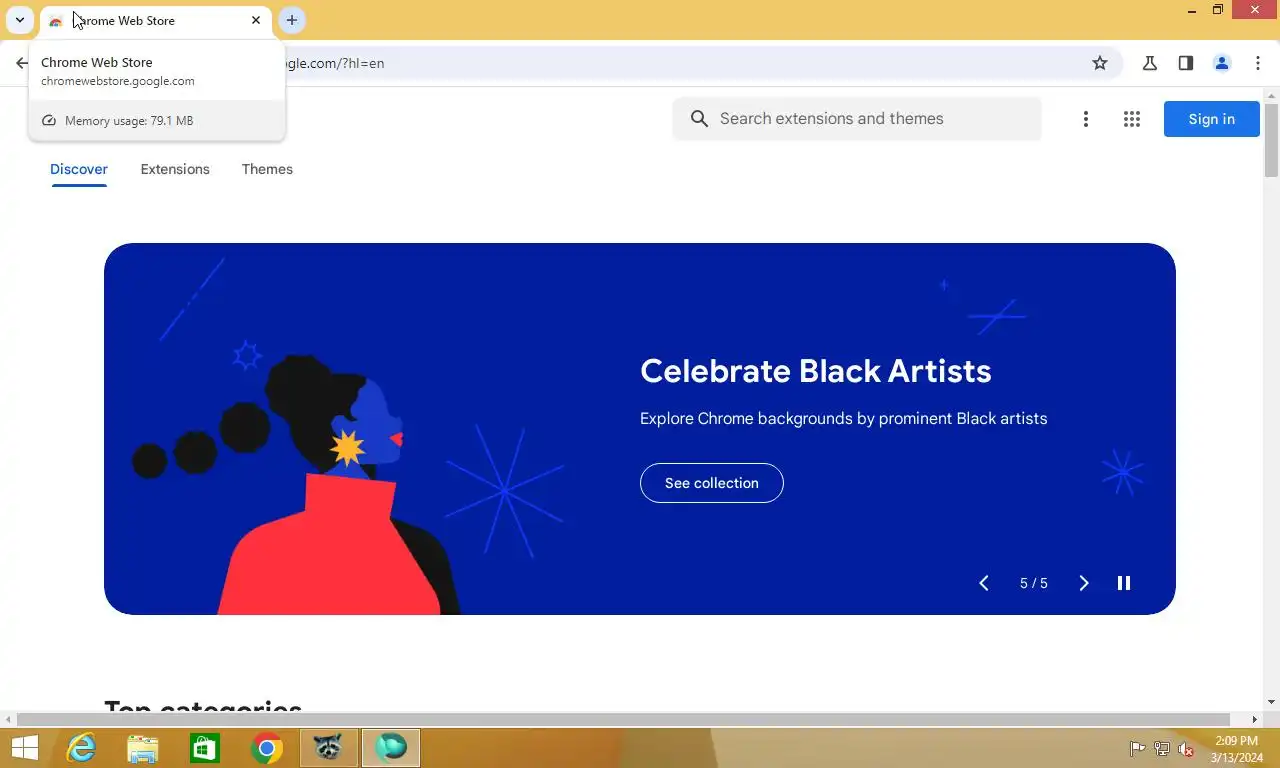Go back with the browser back arrow
Viewport: 1280px width, 768px height.
click(x=22, y=63)
